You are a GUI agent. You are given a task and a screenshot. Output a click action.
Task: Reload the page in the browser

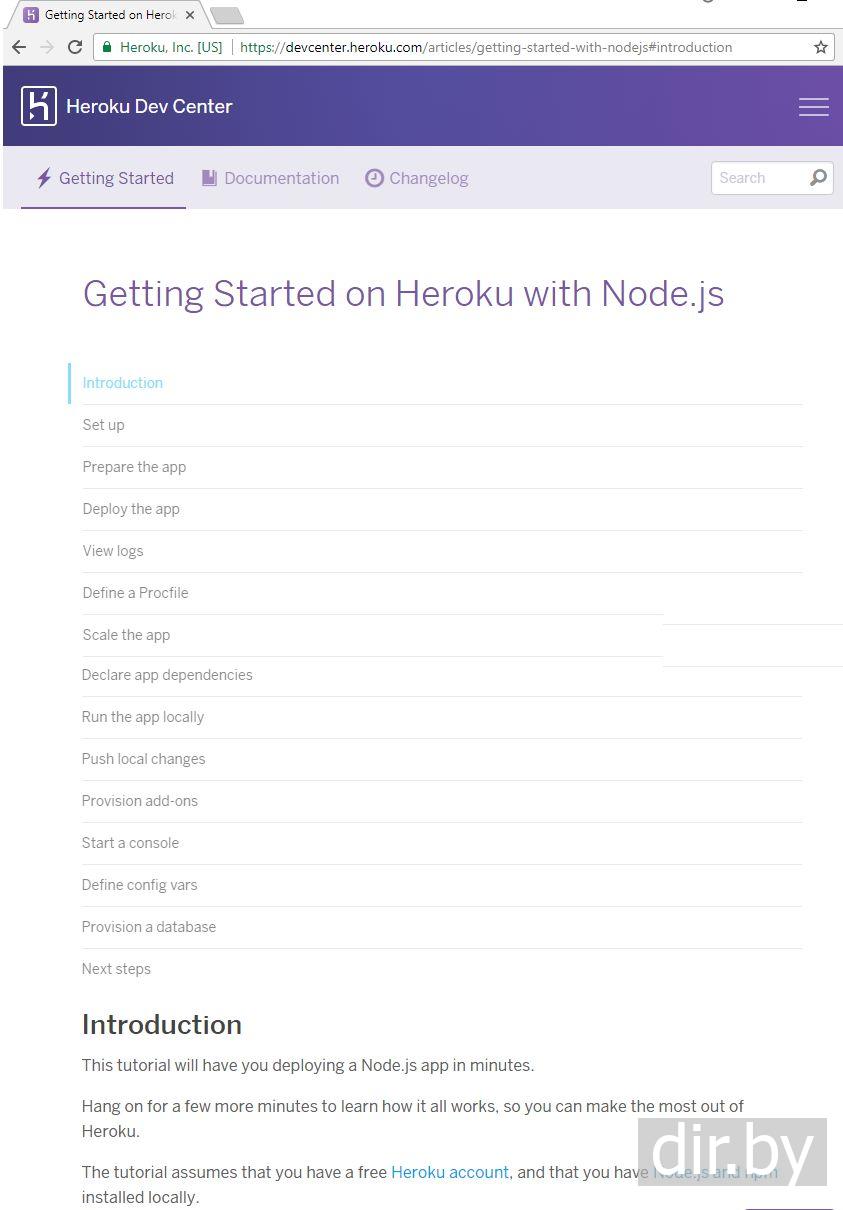pos(75,47)
